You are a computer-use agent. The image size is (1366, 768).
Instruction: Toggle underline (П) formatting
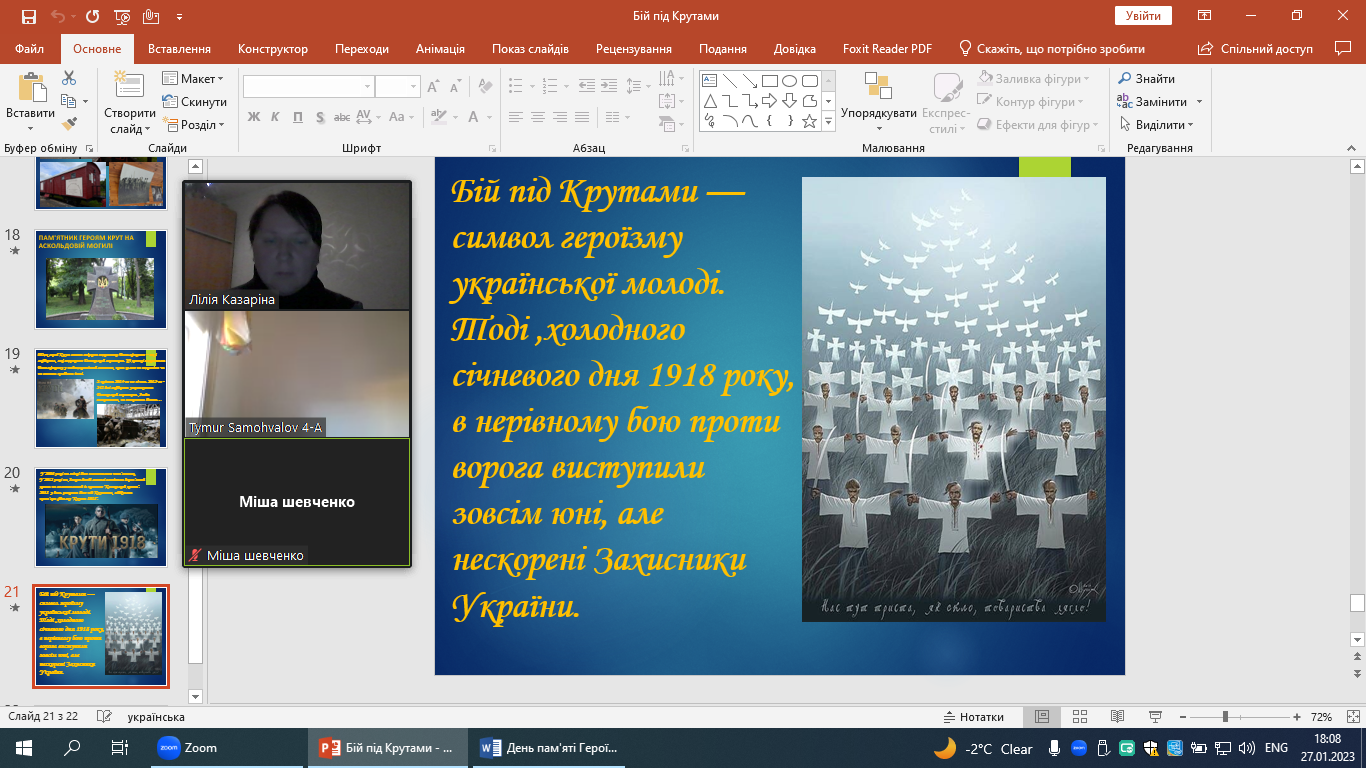[298, 117]
